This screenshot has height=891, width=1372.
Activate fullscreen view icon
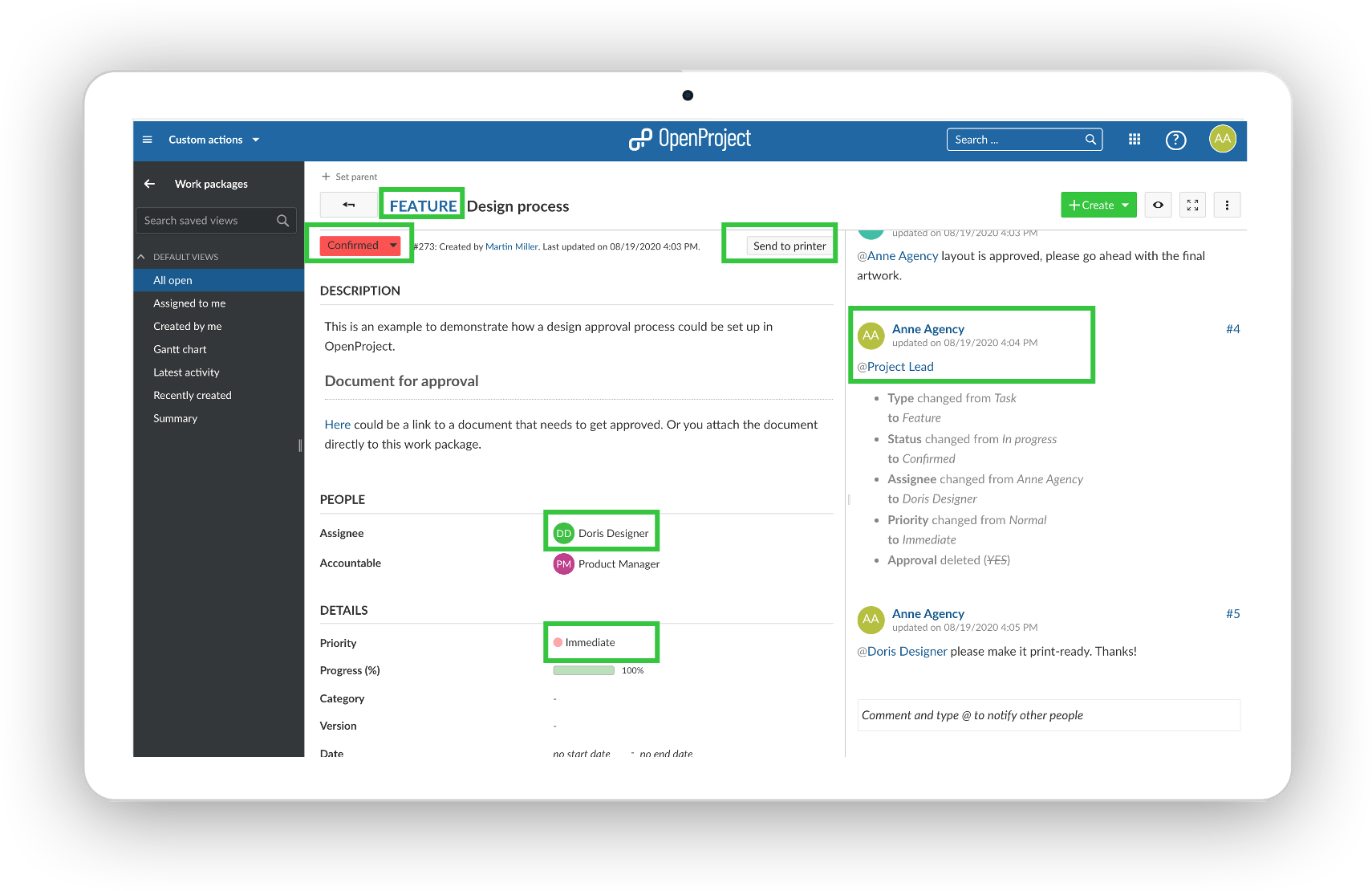1192,205
